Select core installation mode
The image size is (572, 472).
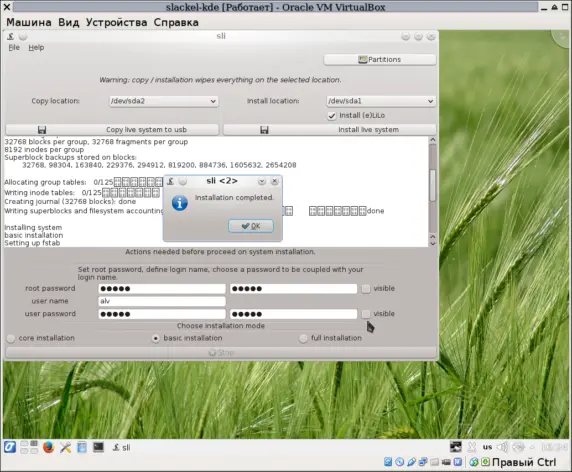pyautogui.click(x=11, y=338)
